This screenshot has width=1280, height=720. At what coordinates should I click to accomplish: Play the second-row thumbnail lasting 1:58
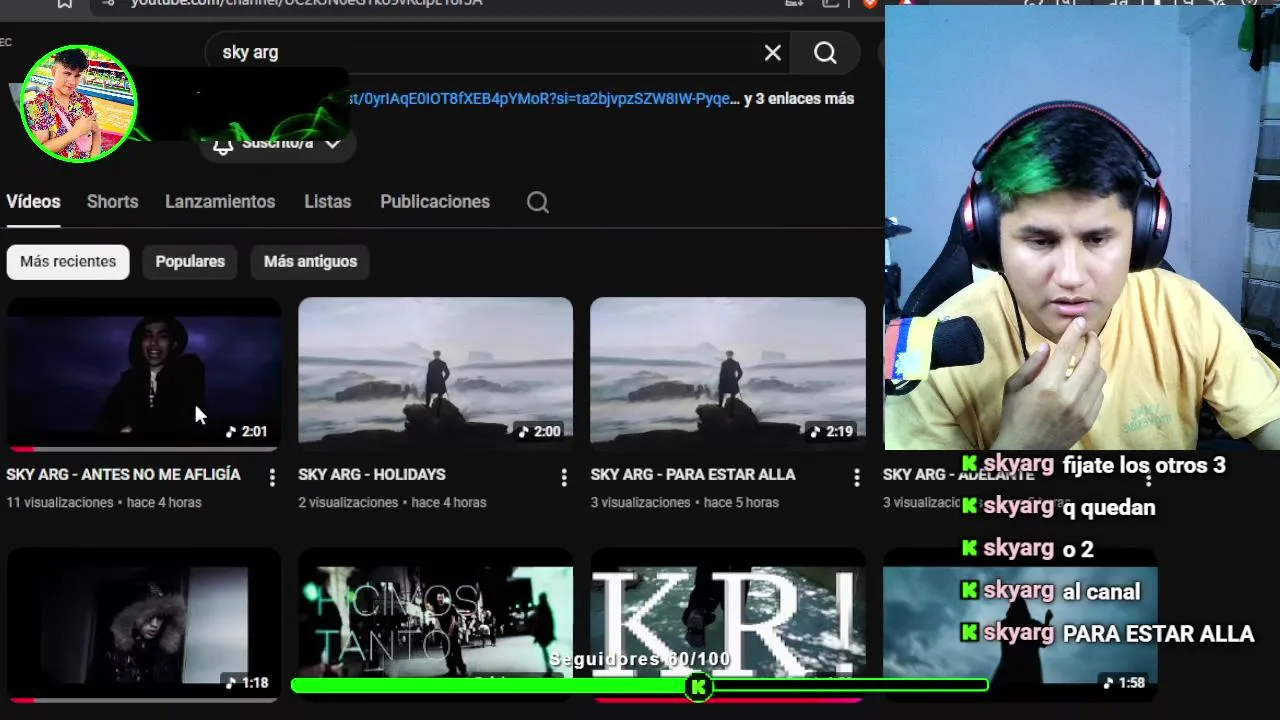(1020, 623)
